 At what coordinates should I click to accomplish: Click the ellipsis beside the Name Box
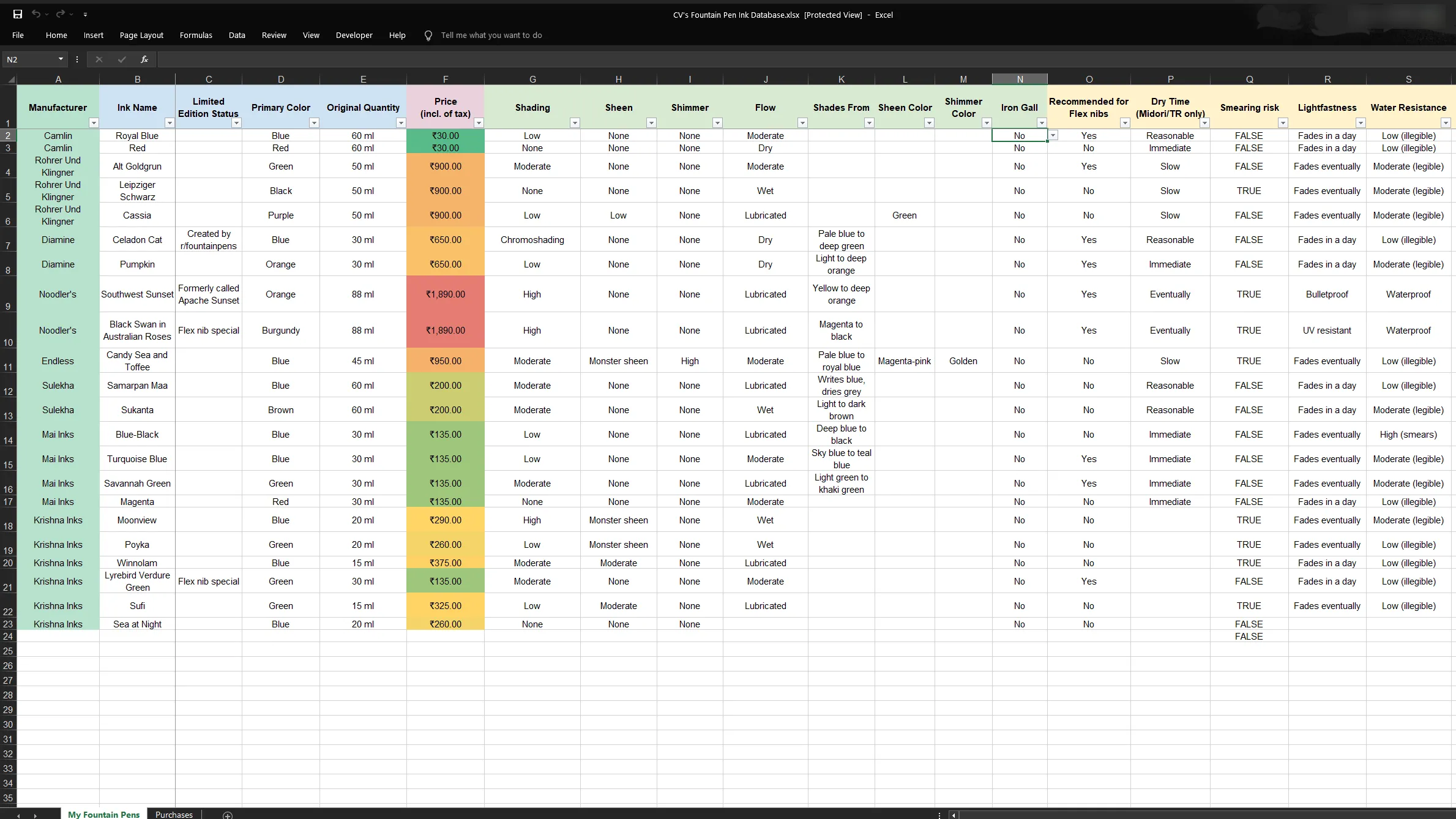(77, 59)
